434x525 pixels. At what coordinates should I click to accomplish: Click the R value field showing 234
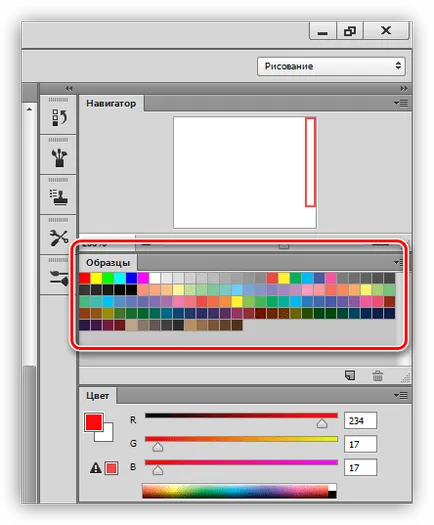point(360,421)
